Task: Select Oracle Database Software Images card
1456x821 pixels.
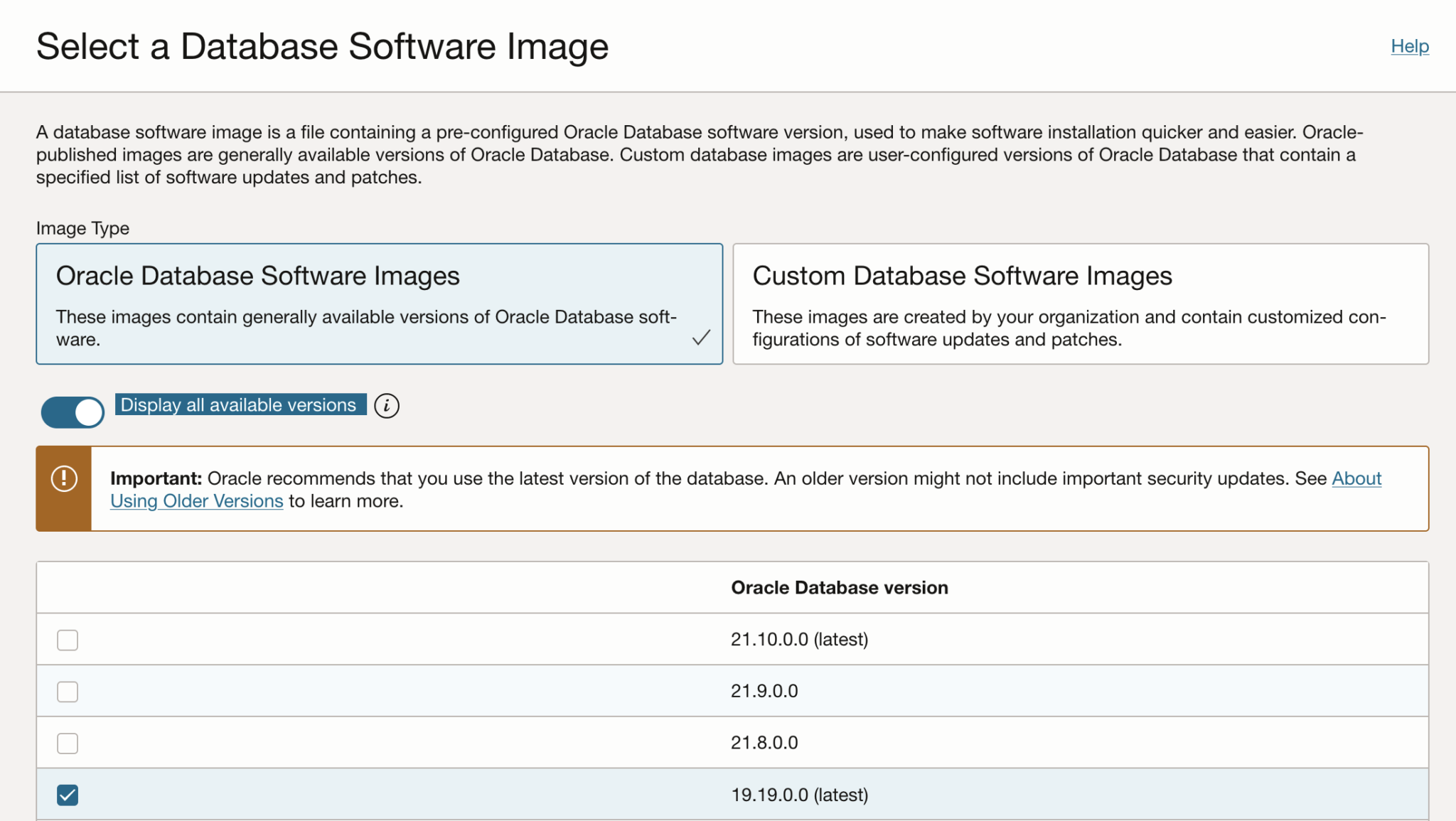Action: pos(379,304)
